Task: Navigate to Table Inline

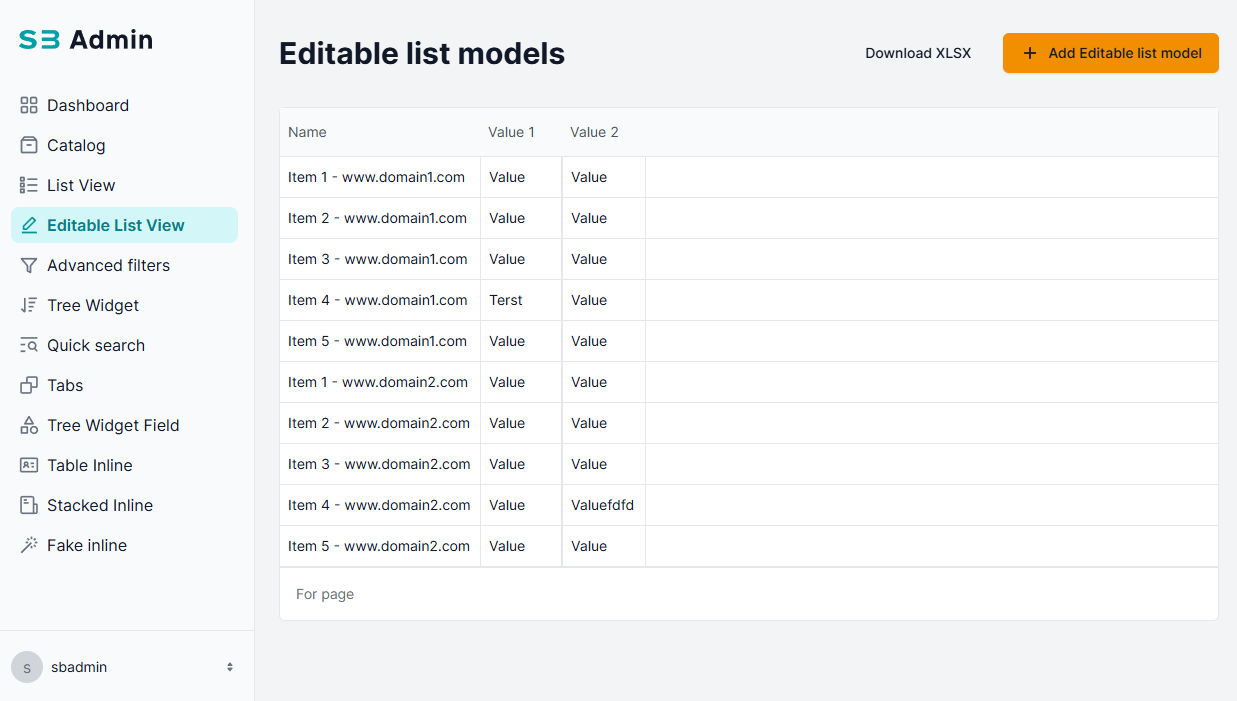Action: pos(124,465)
